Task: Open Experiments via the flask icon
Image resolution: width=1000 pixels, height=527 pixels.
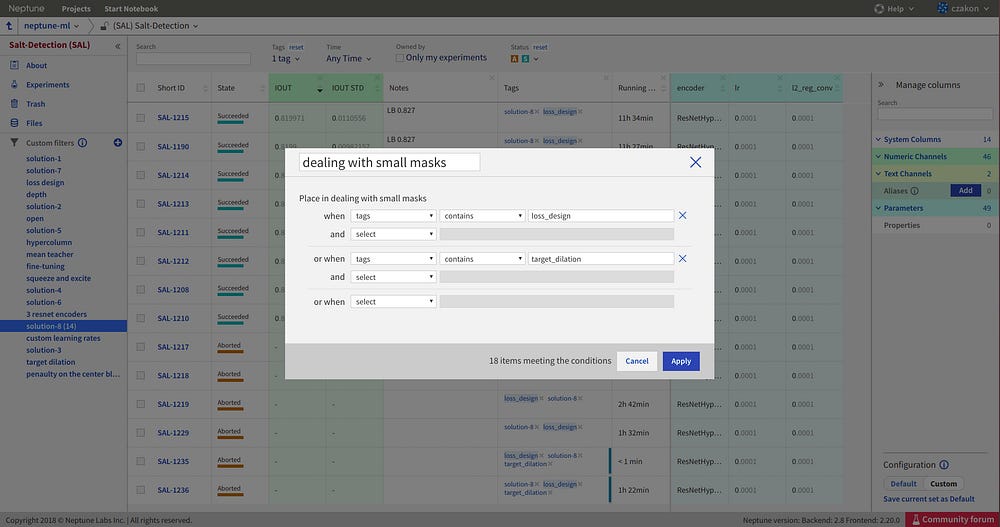Action: click(14, 84)
